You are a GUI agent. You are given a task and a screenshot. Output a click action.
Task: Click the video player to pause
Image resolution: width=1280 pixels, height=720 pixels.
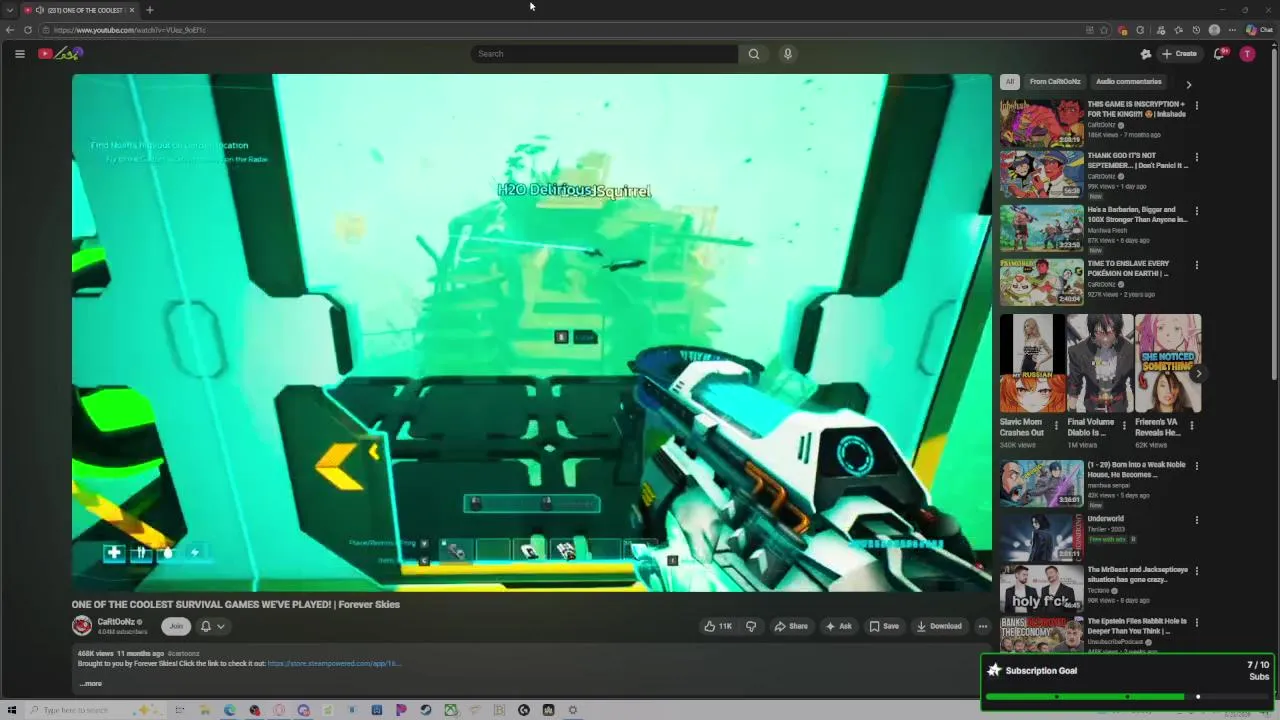tap(531, 333)
